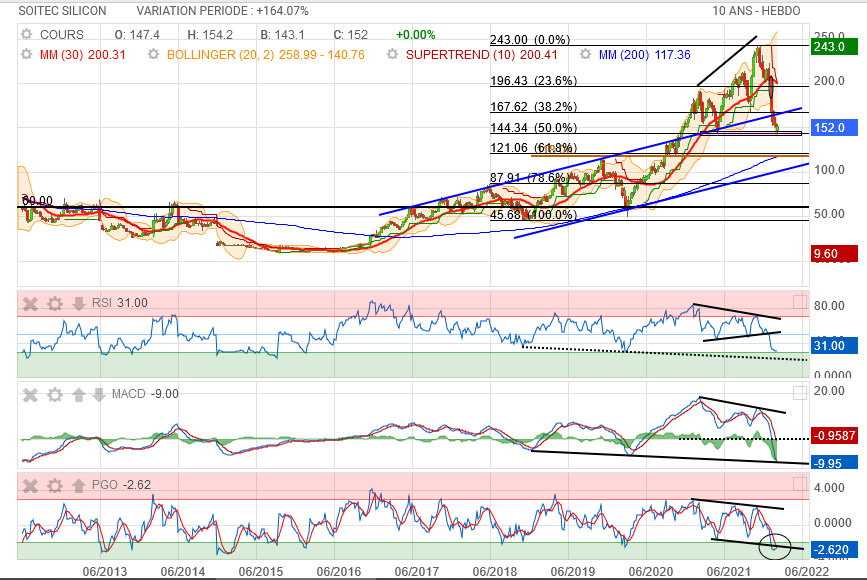
Task: Click the blue 31.00 RSI value tag
Action: tap(834, 346)
